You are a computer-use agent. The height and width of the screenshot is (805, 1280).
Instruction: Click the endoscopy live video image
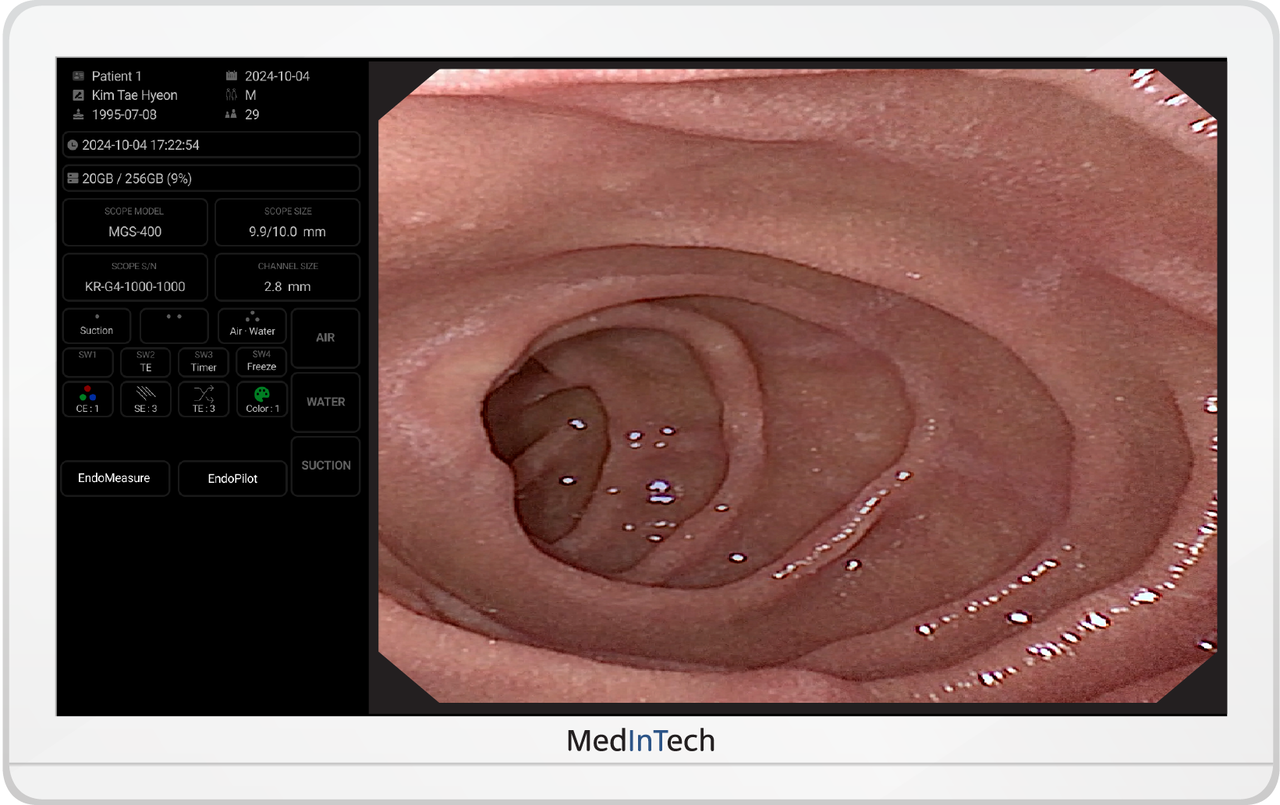[797, 385]
